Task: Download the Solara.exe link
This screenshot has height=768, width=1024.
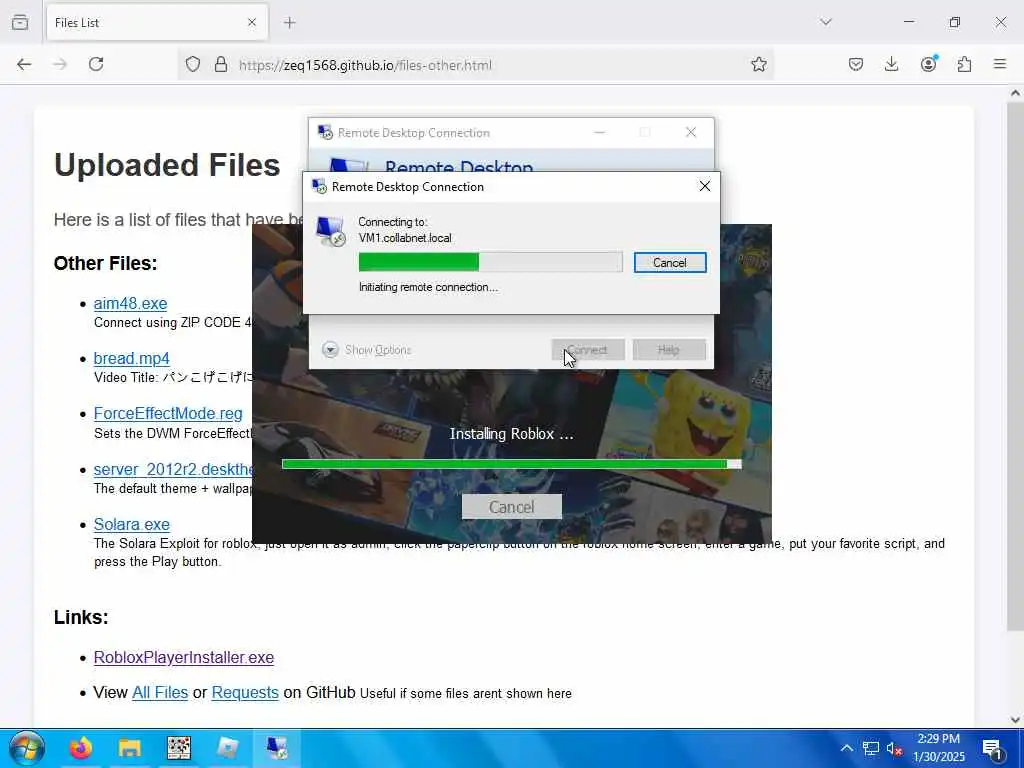Action: (131, 524)
